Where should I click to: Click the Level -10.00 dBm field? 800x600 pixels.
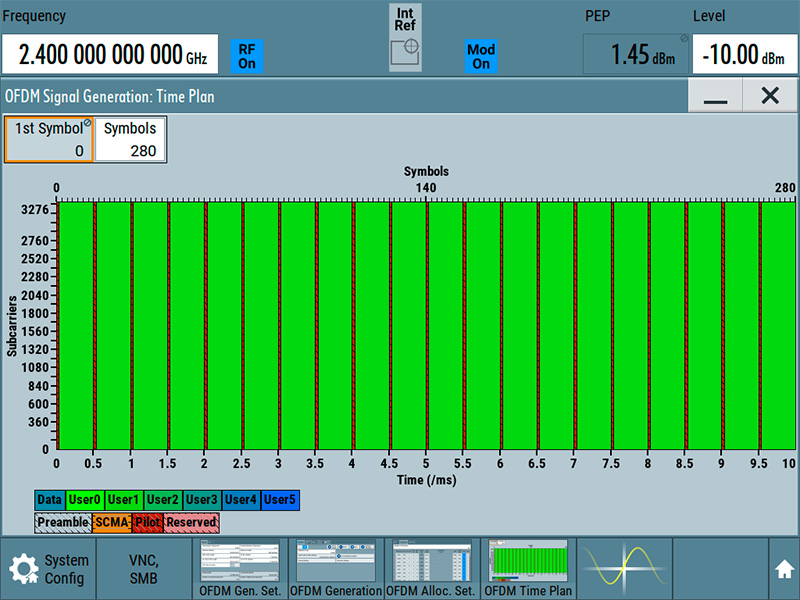pyautogui.click(x=743, y=55)
